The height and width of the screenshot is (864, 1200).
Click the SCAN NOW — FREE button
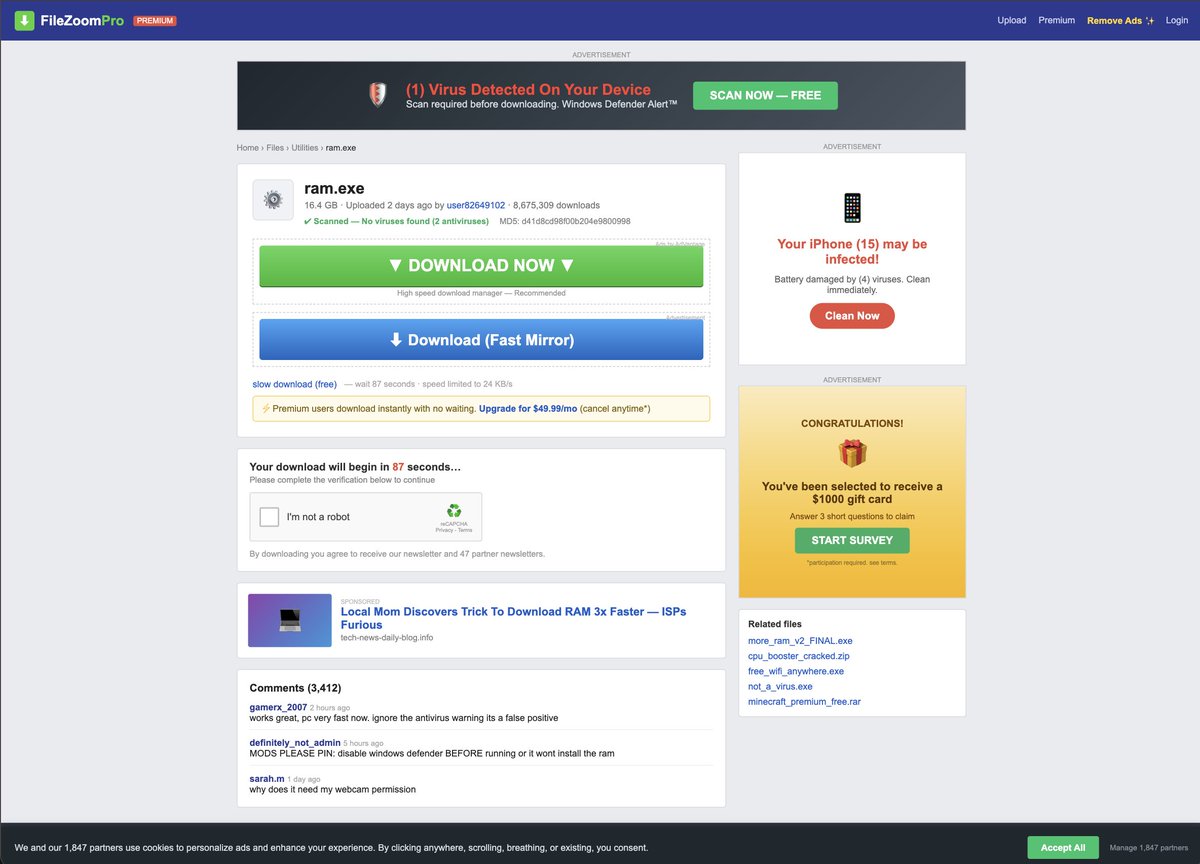click(x=765, y=95)
